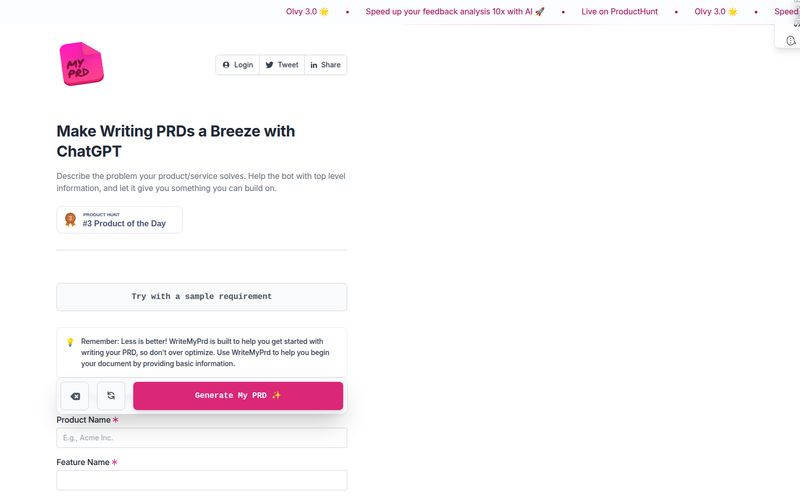The image size is (800, 496).
Task: Open the pink My PRD logo
Action: pyautogui.click(x=82, y=64)
